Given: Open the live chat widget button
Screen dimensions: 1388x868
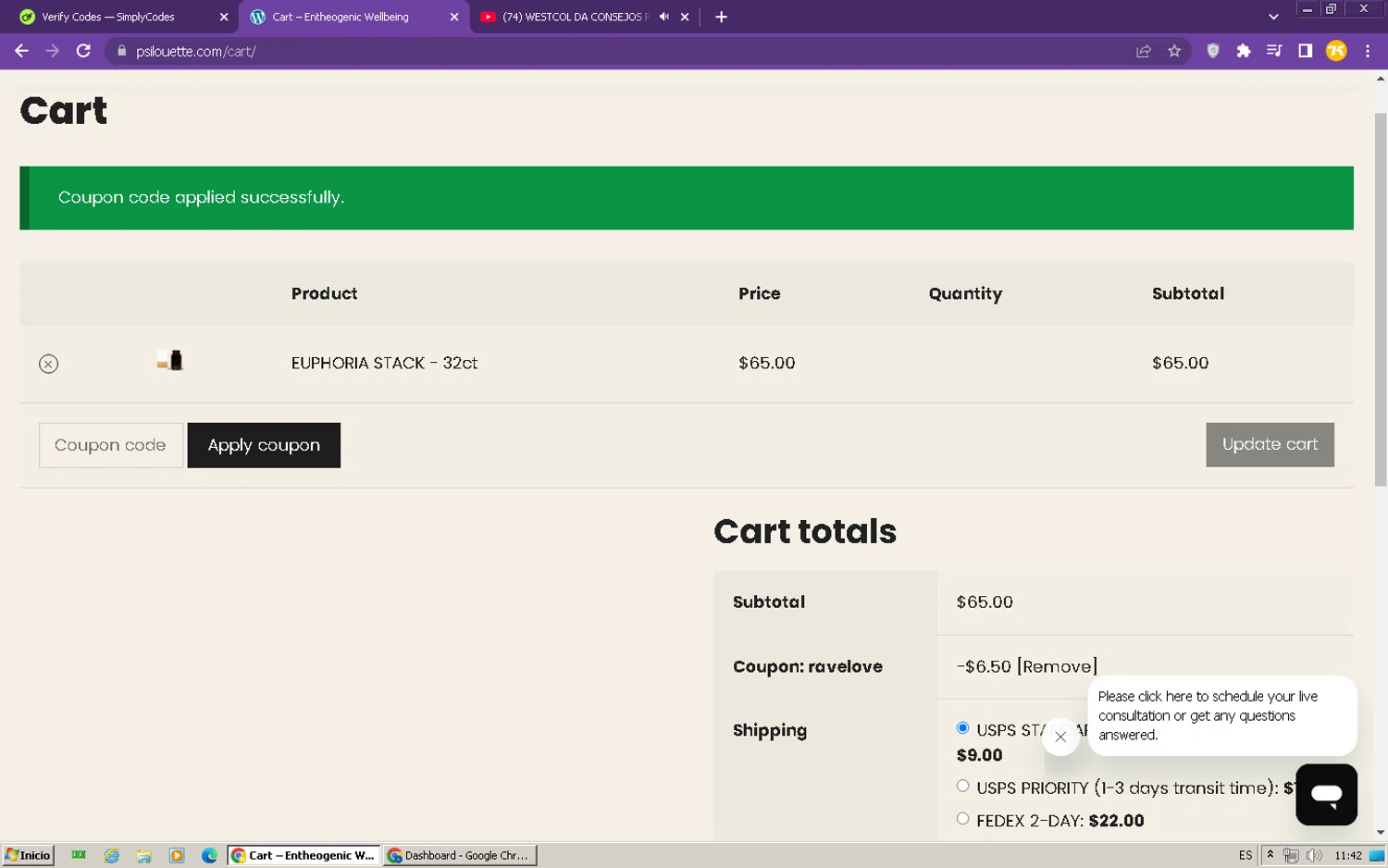Looking at the screenshot, I should (x=1326, y=794).
